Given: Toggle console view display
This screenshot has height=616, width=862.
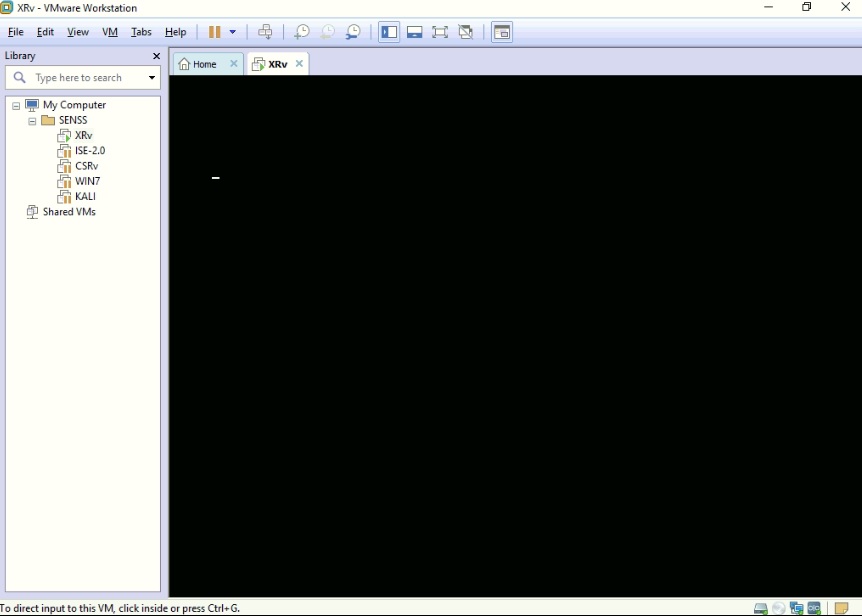Looking at the screenshot, I should pyautogui.click(x=501, y=31).
